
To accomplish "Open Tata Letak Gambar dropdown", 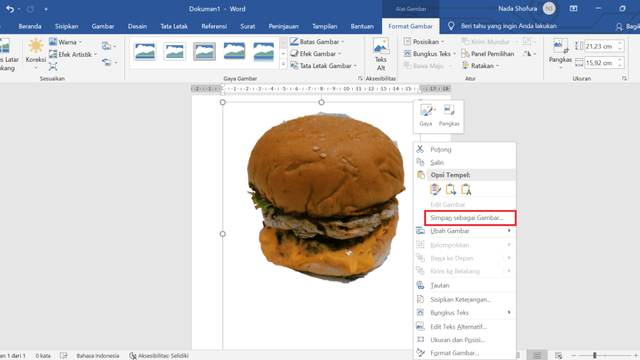I will click(324, 65).
